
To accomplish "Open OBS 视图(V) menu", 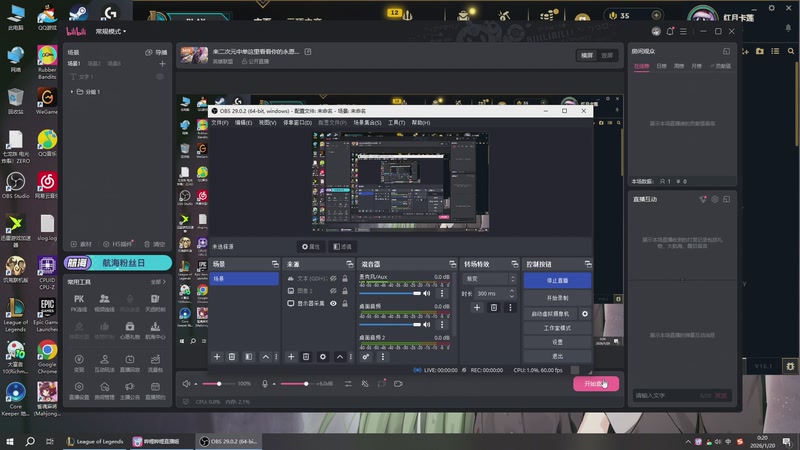I will point(267,123).
